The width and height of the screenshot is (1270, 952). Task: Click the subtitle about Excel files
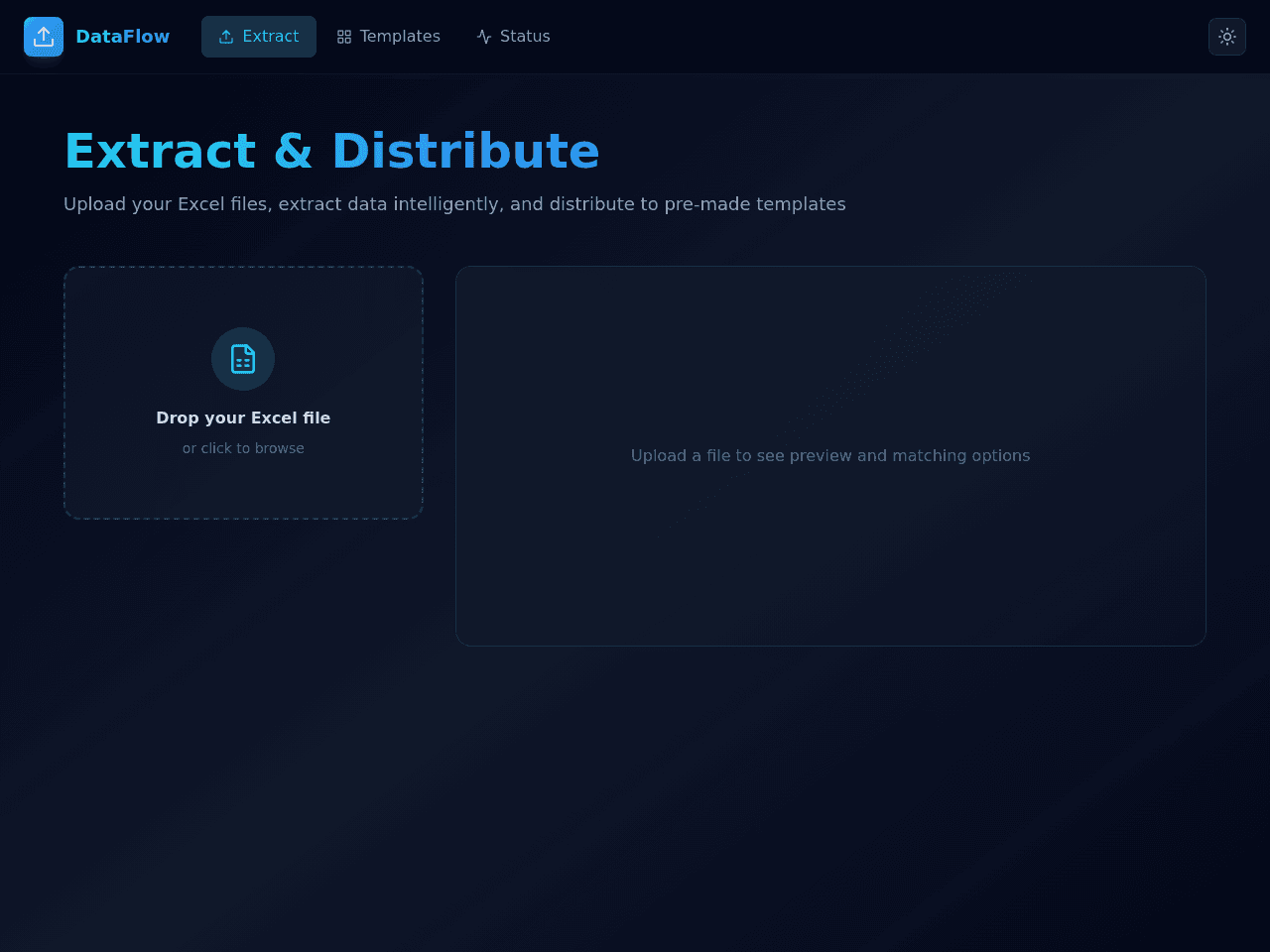click(x=454, y=204)
